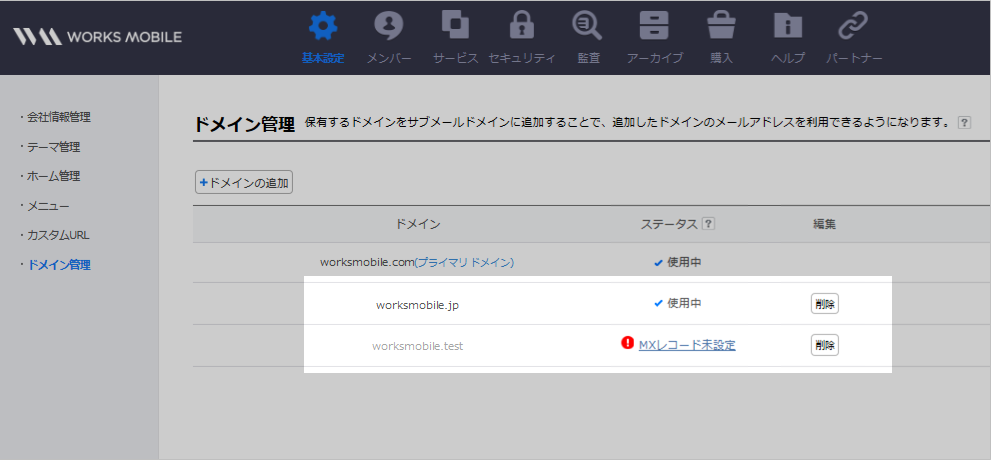Delete the worksmobile.test domain

[825, 345]
